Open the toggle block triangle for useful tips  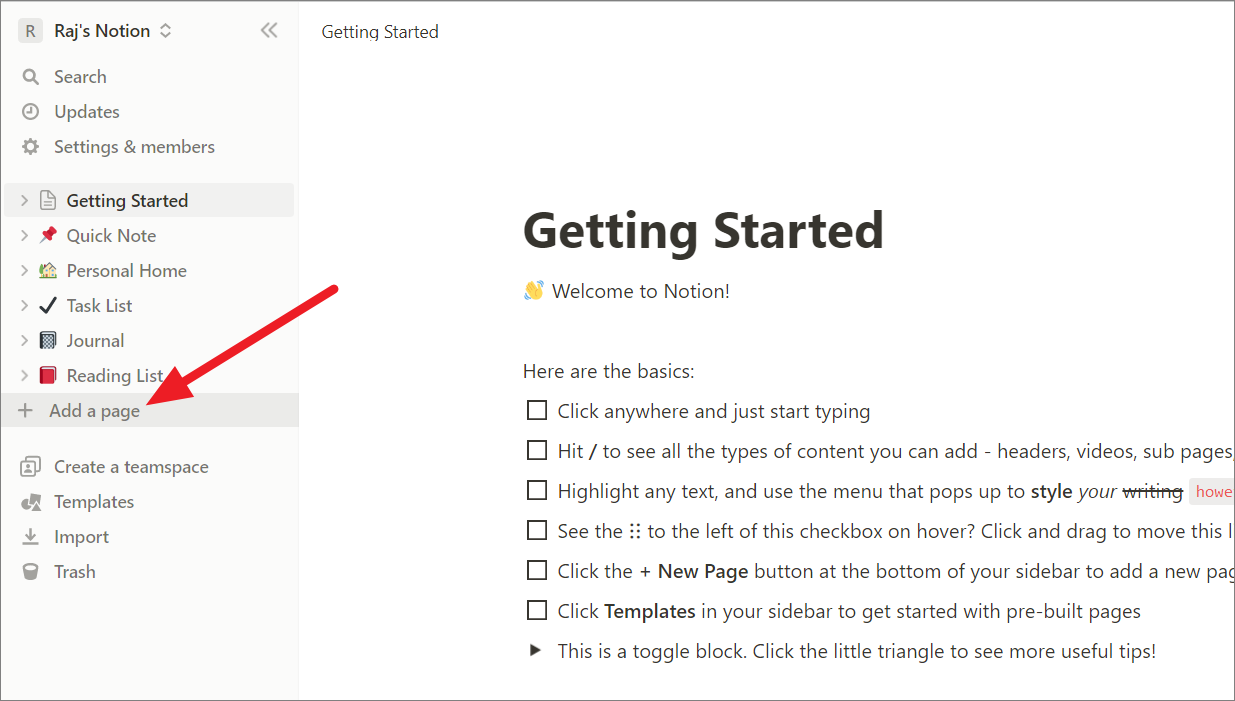click(x=536, y=650)
